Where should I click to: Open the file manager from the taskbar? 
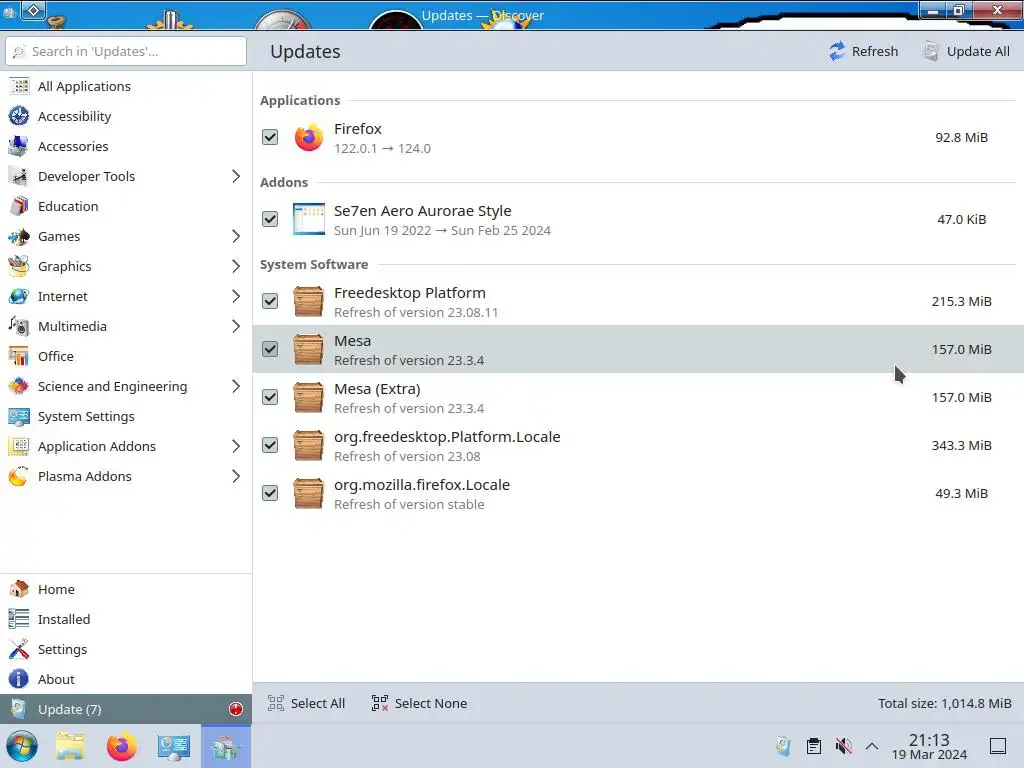tap(70, 746)
